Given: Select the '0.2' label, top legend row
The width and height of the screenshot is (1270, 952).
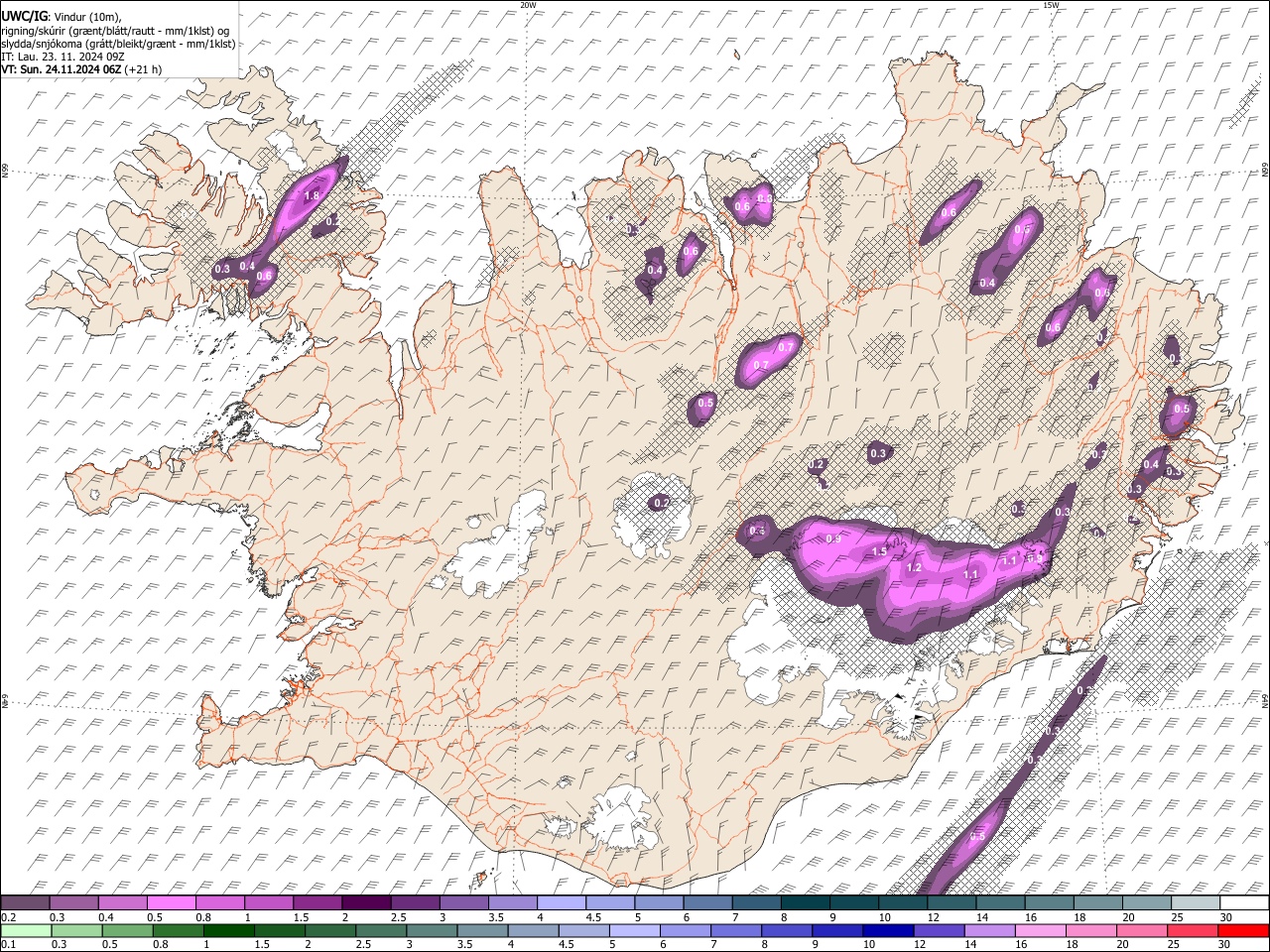Looking at the screenshot, I should click(8, 917).
